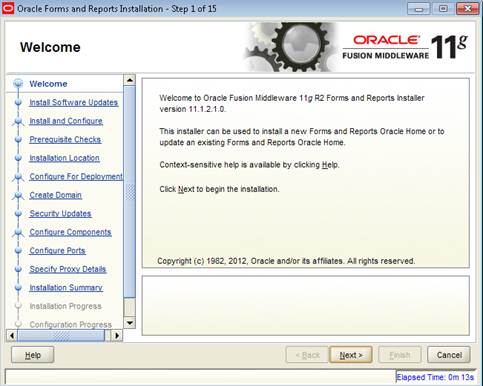Select Configure Ports step link
This screenshot has height=386, width=483.
click(x=57, y=250)
